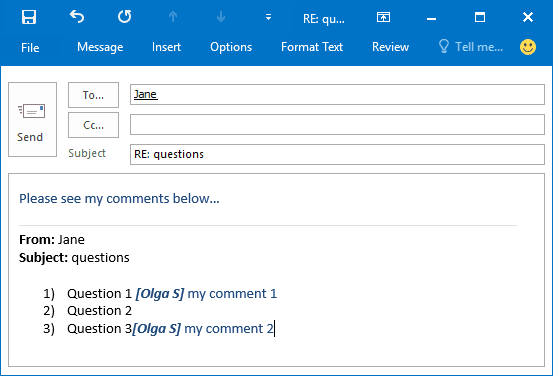Click the Tell me search box
553x376 pixels.
471,47
